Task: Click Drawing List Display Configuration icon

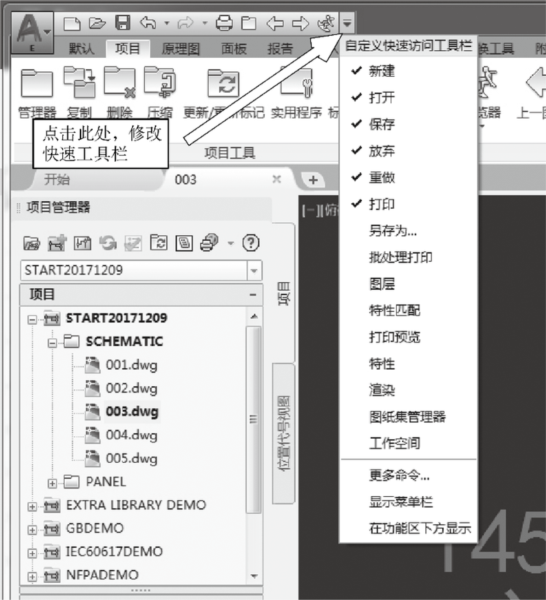Action: point(184,243)
